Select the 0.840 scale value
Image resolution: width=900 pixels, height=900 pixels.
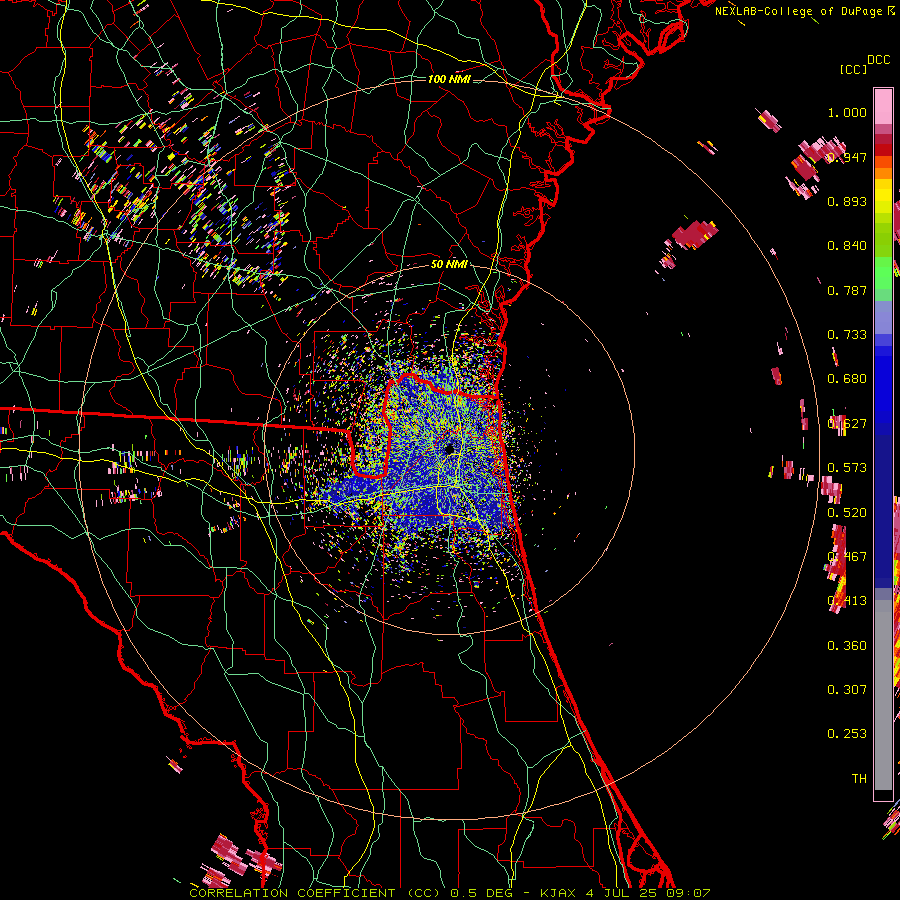click(x=847, y=246)
